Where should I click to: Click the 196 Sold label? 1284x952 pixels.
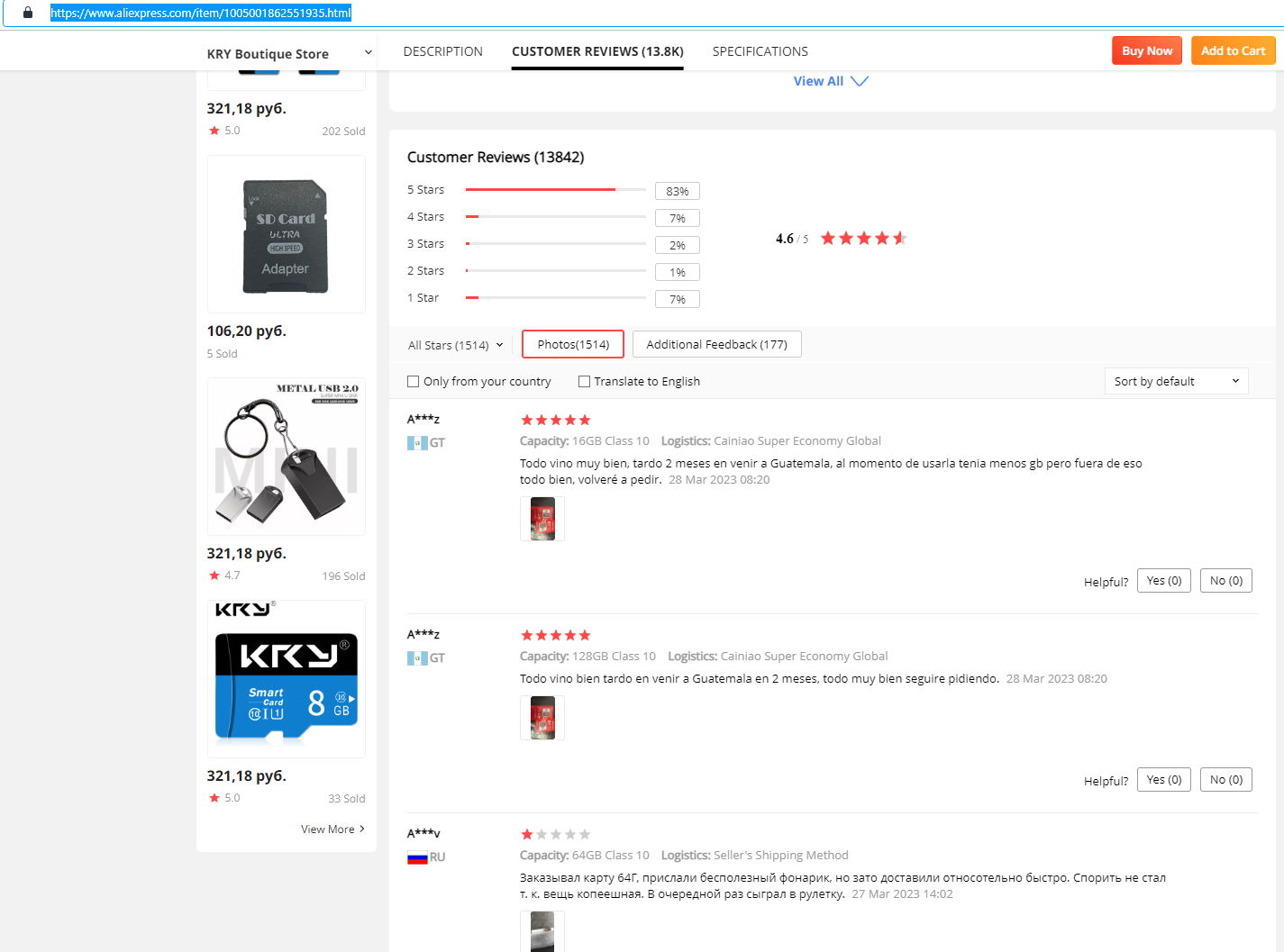pos(344,576)
